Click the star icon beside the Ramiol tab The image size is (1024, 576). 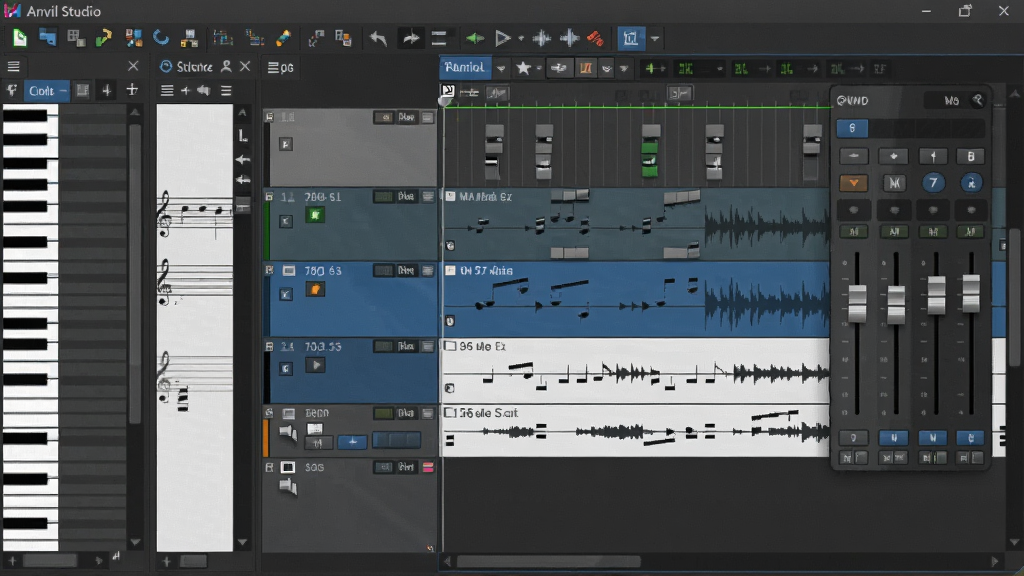[x=523, y=68]
